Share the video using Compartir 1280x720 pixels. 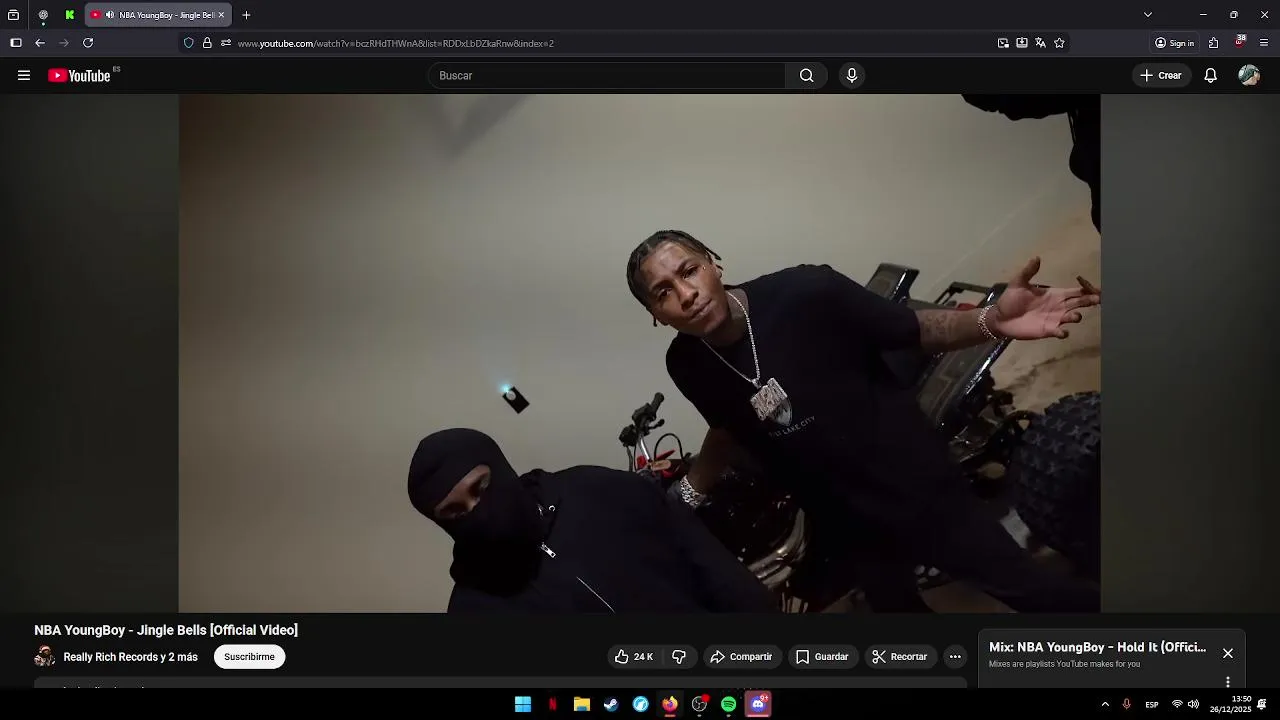click(741, 656)
